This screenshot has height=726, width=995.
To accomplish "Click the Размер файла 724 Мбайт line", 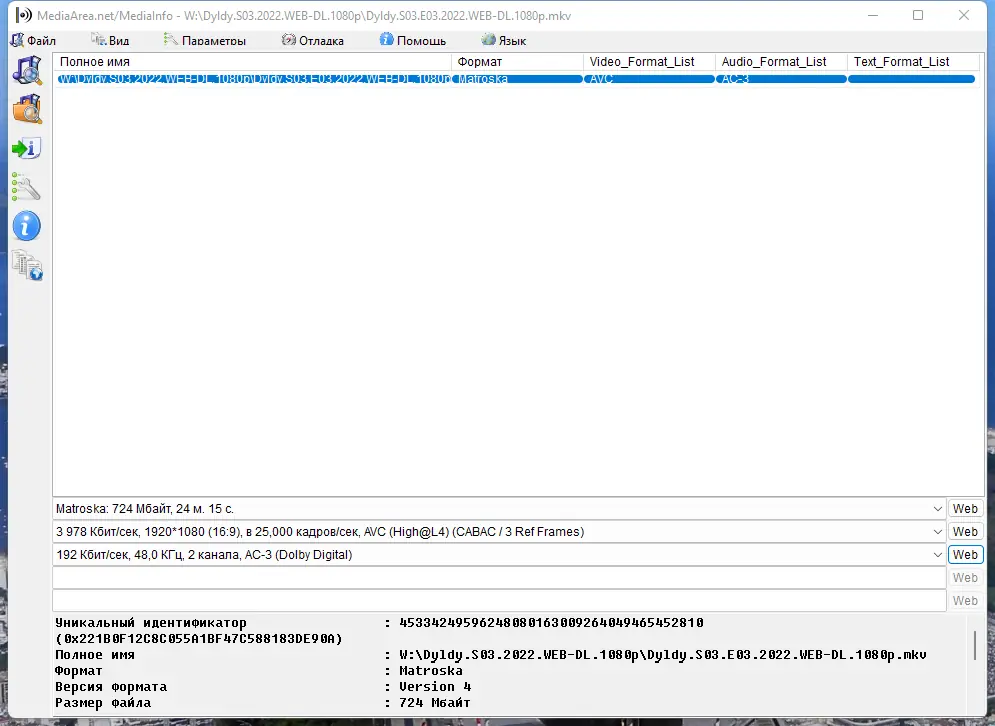I will (263, 703).
